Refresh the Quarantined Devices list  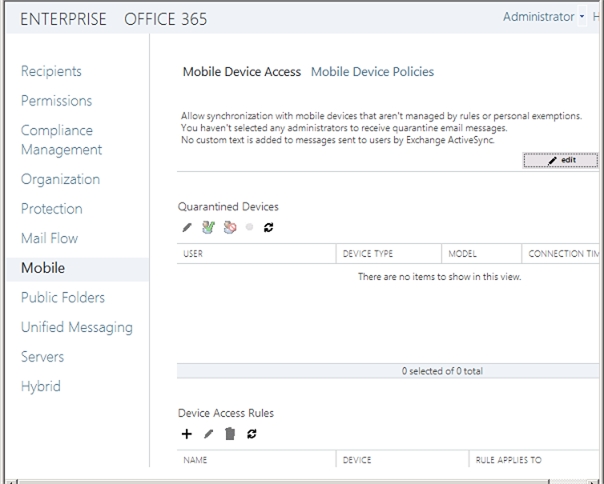268,227
